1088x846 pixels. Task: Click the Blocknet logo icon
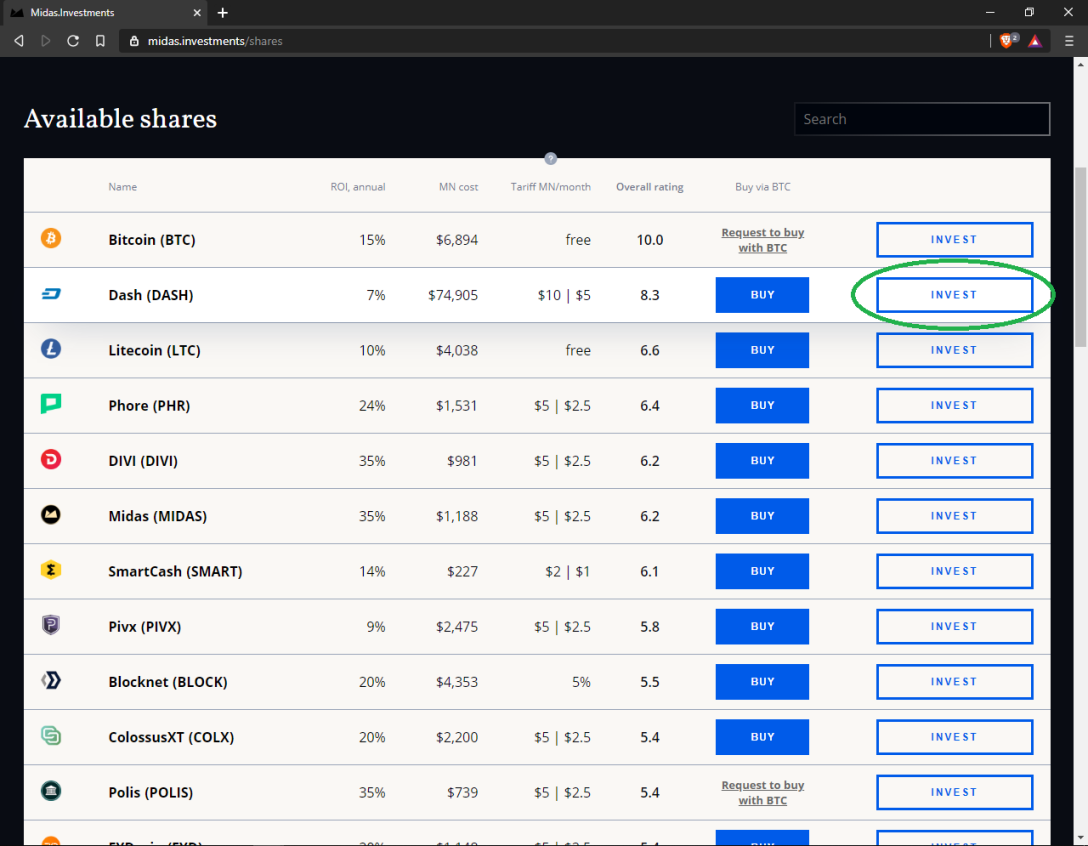(x=51, y=680)
